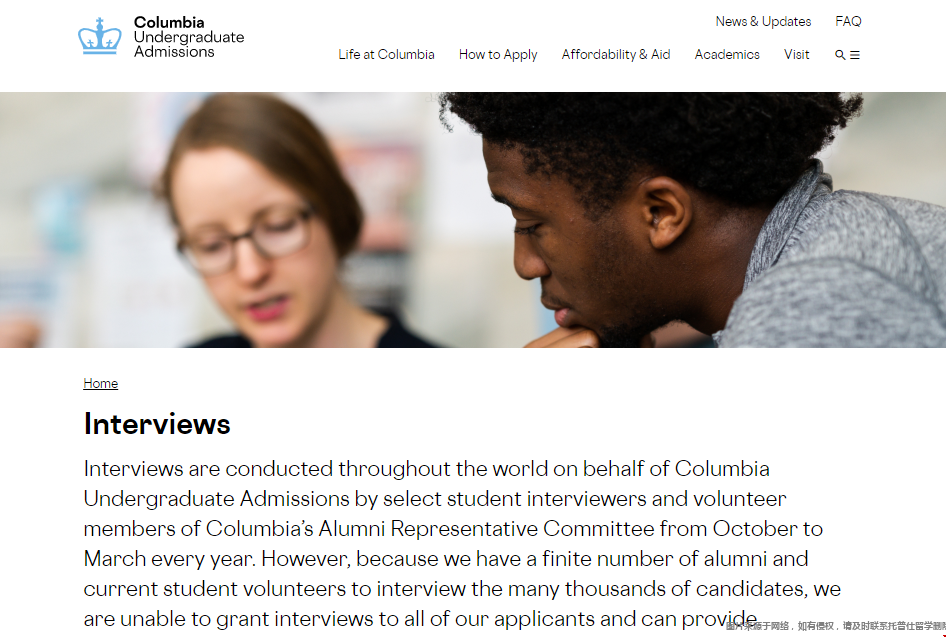The image size is (946, 637).
Task: Open the Visit navigation item
Action: (x=797, y=55)
